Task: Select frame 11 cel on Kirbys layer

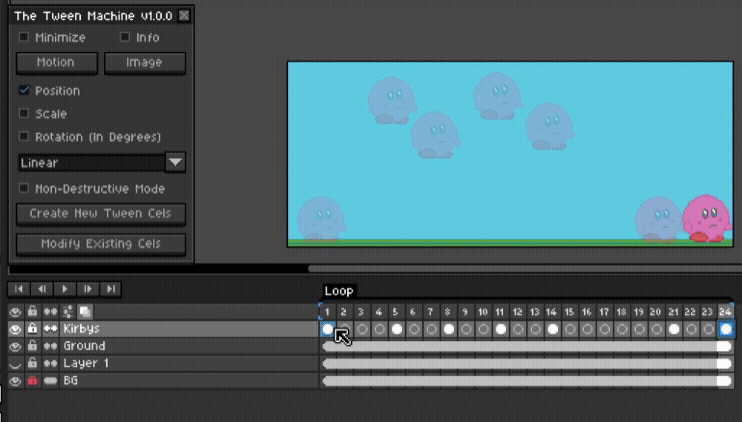Action: 500,329
